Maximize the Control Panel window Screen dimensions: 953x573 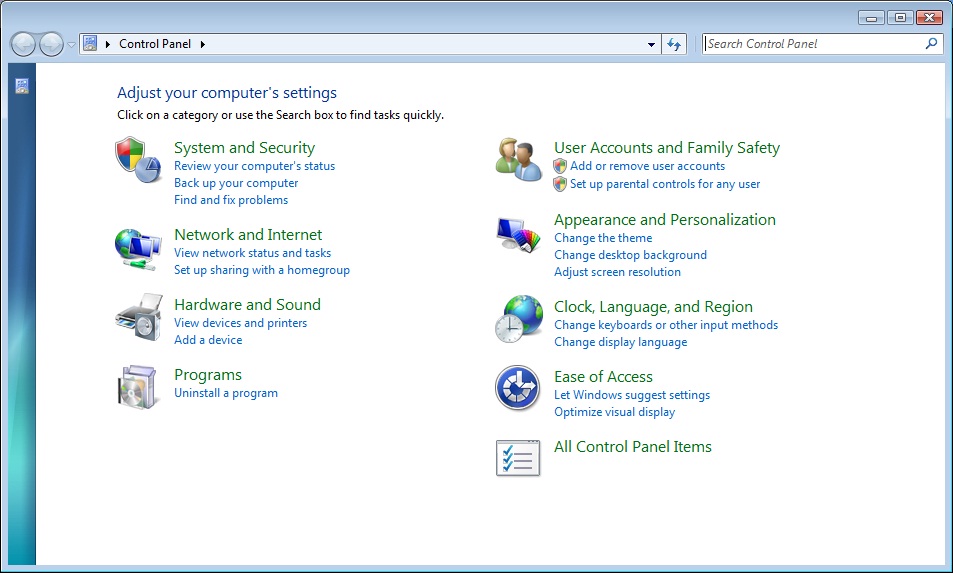pyautogui.click(x=900, y=18)
